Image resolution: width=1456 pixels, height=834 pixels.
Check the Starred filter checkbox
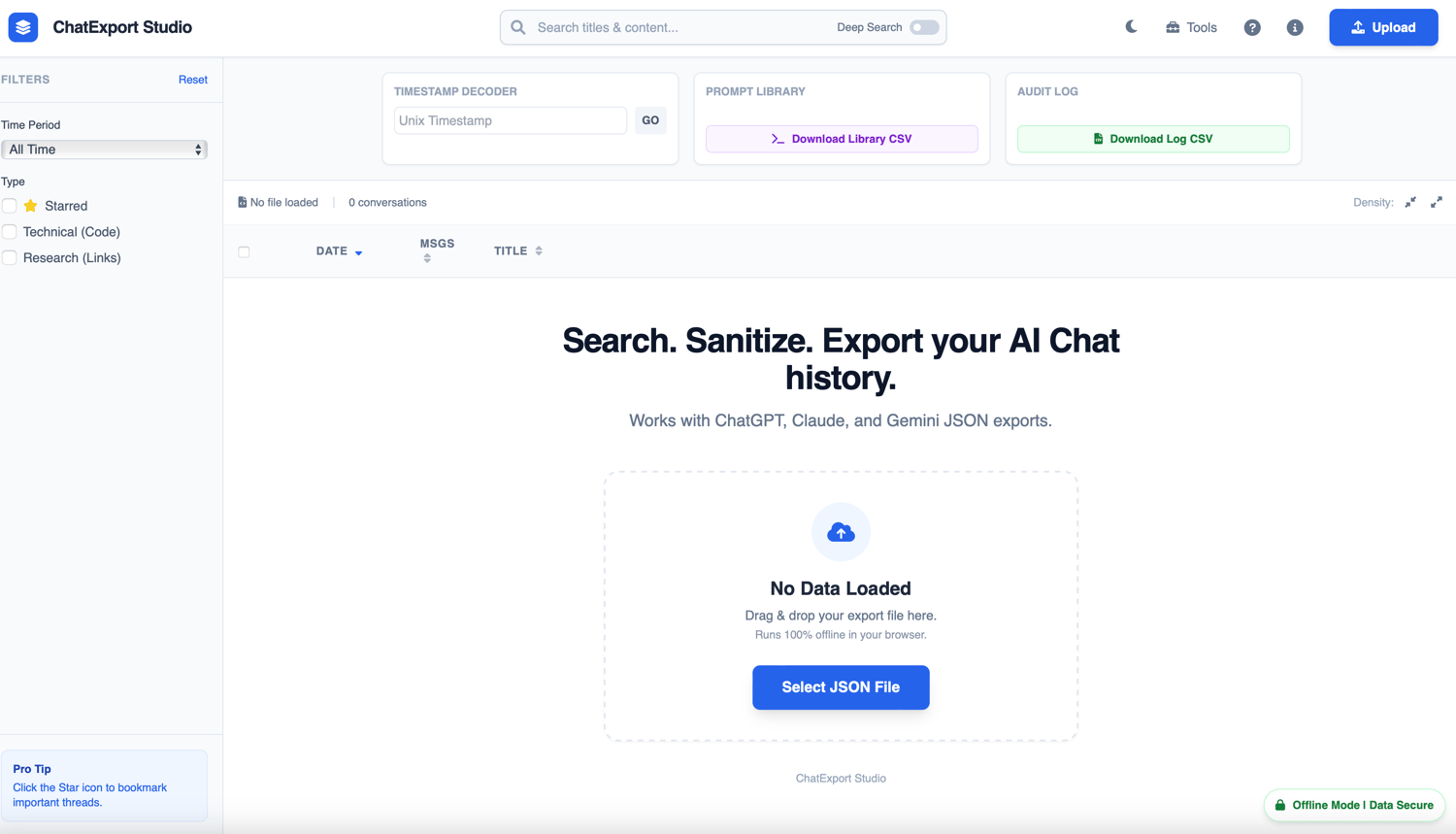[x=10, y=206]
